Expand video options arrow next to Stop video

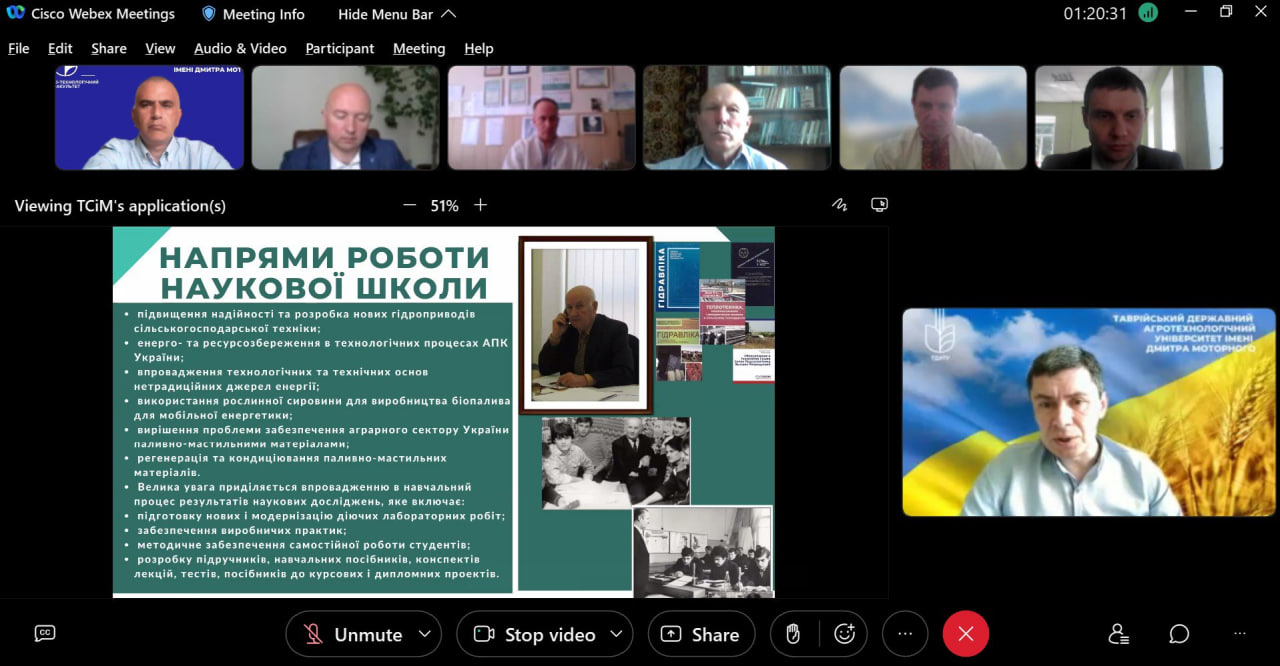point(616,634)
